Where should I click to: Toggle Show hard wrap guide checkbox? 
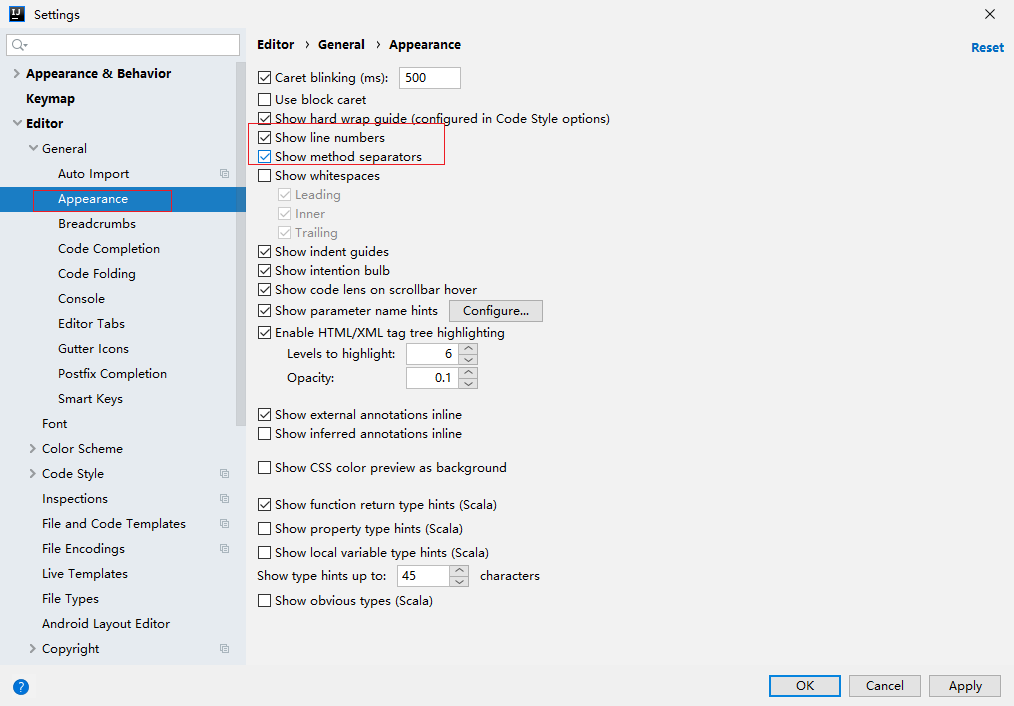click(264, 118)
